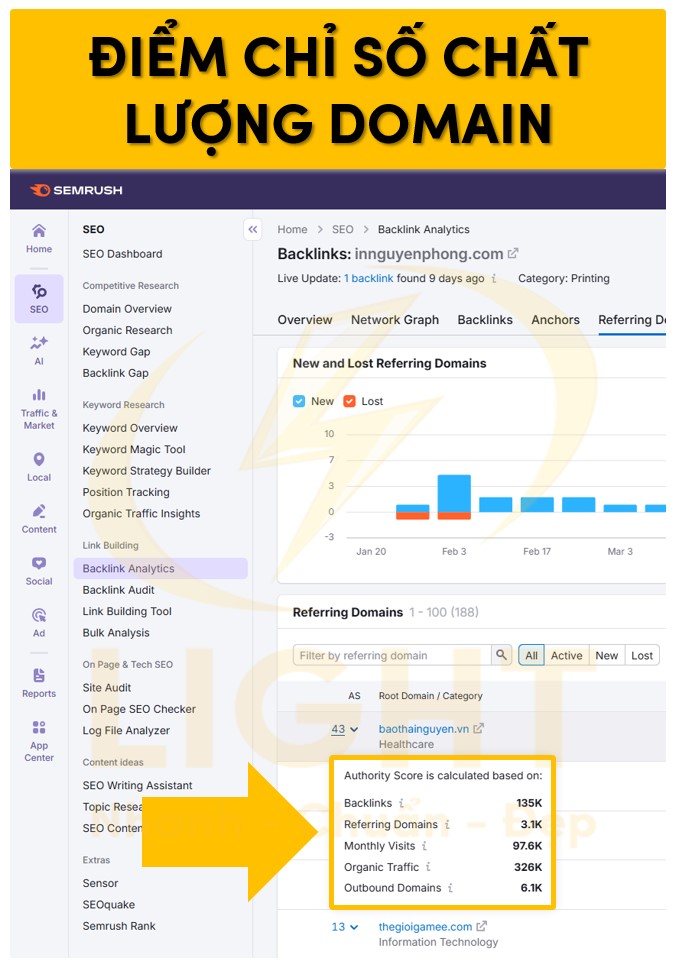The image size is (678, 971).
Task: Open SEO Writing Assistant menu item
Action: [x=137, y=785]
